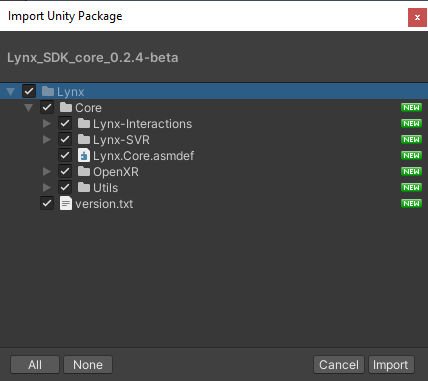Screen dimensions: 428x381
Task: Select the Core row label
Action: 88,108
